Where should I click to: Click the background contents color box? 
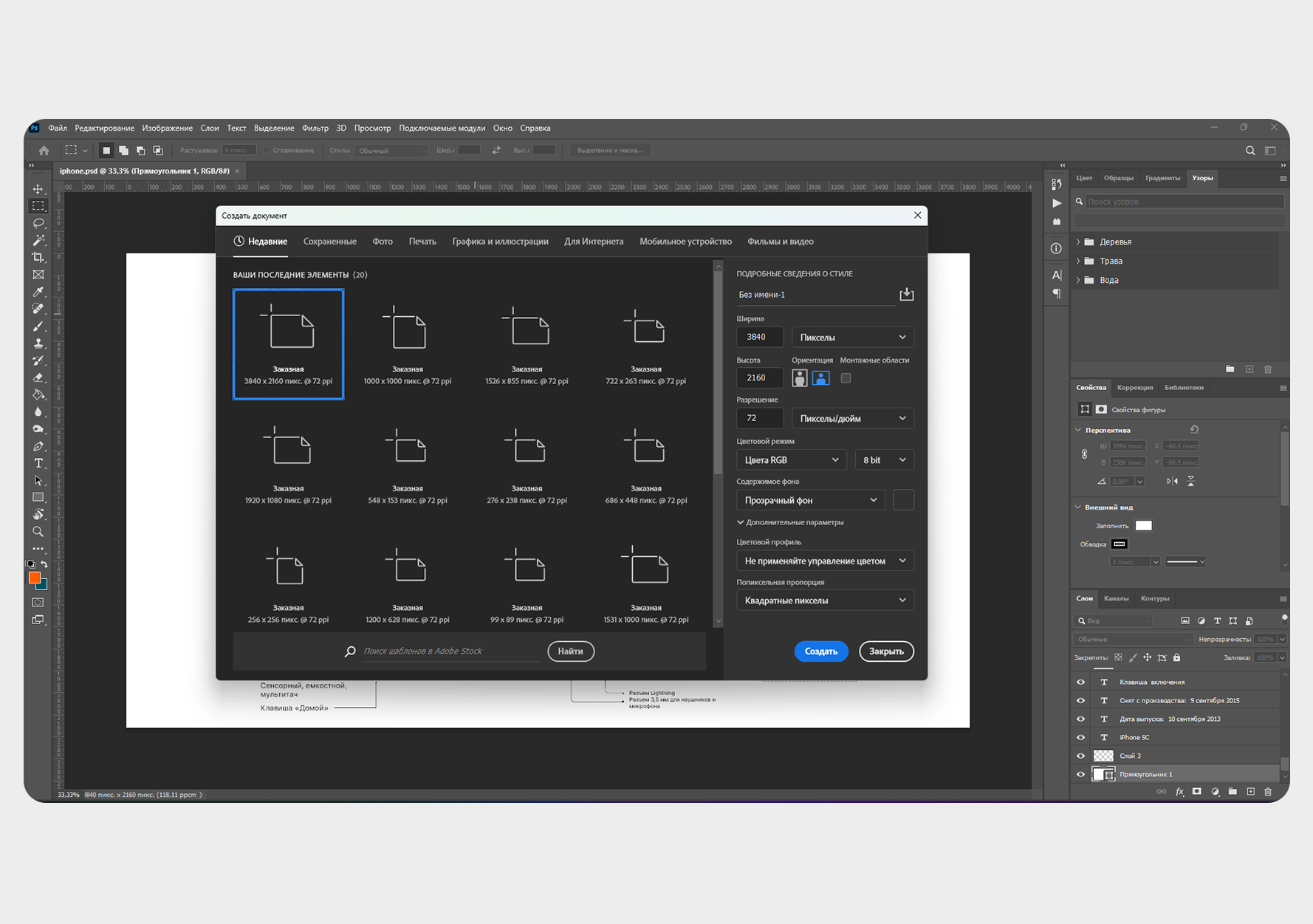(x=903, y=500)
